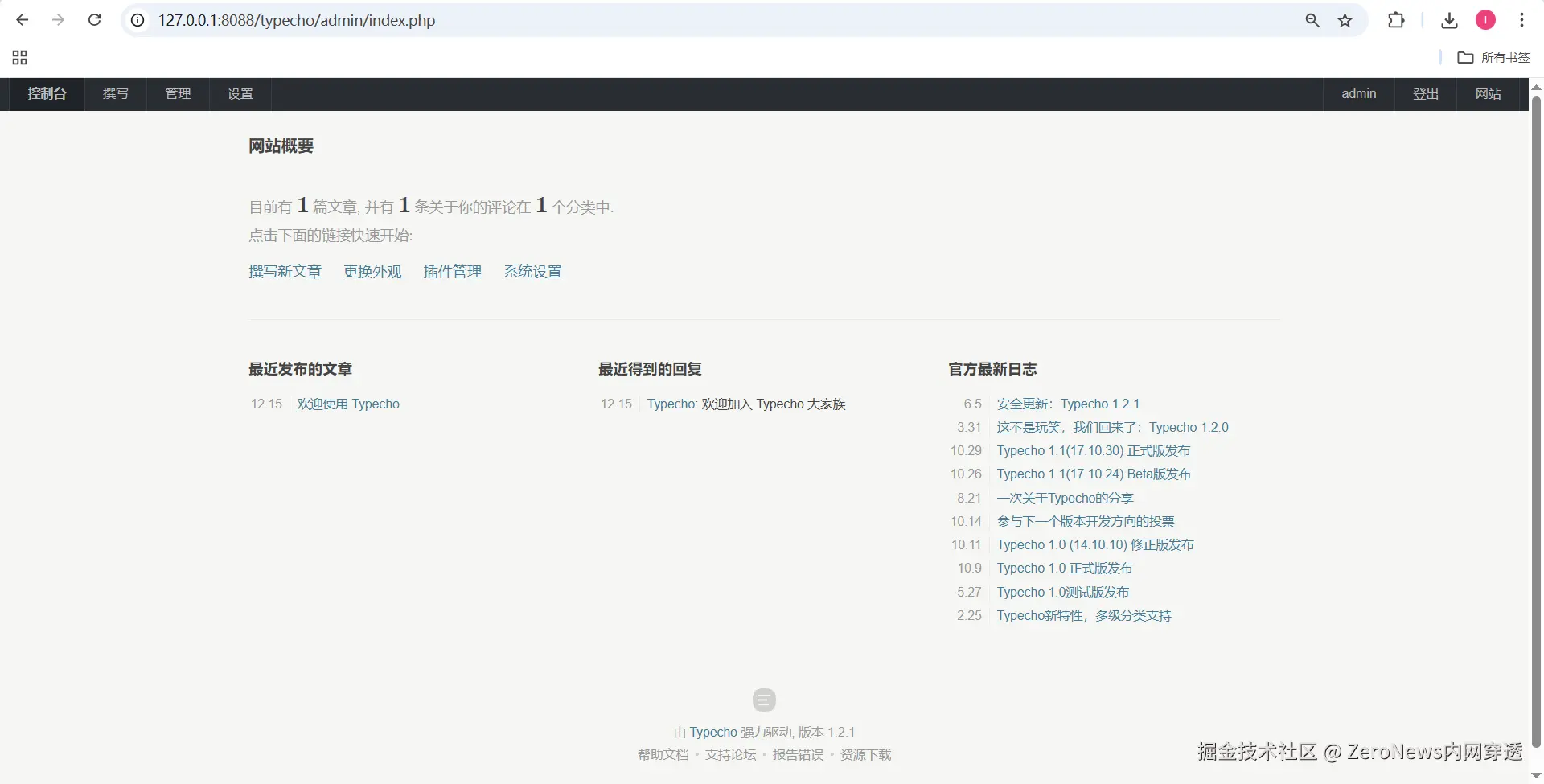
Task: Open the browser downloads panel
Action: tap(1450, 20)
